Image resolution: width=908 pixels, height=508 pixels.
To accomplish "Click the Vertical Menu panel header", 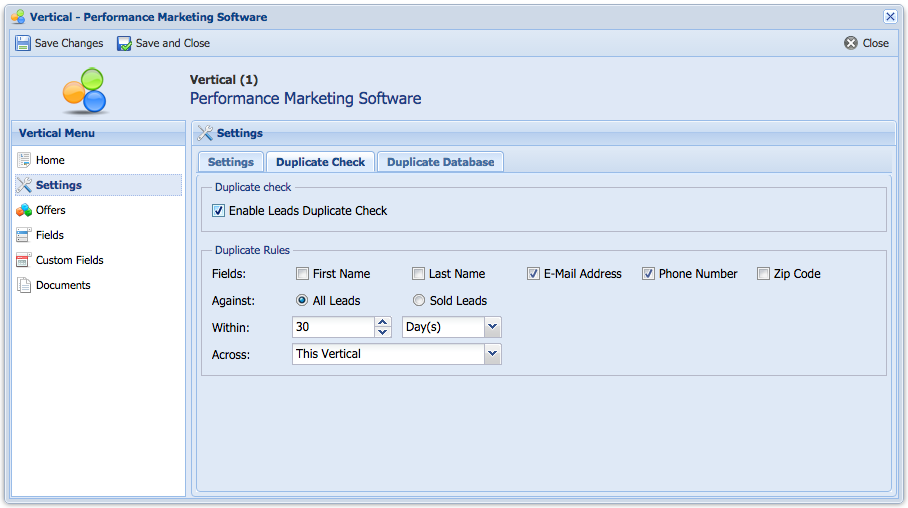I will pos(98,133).
